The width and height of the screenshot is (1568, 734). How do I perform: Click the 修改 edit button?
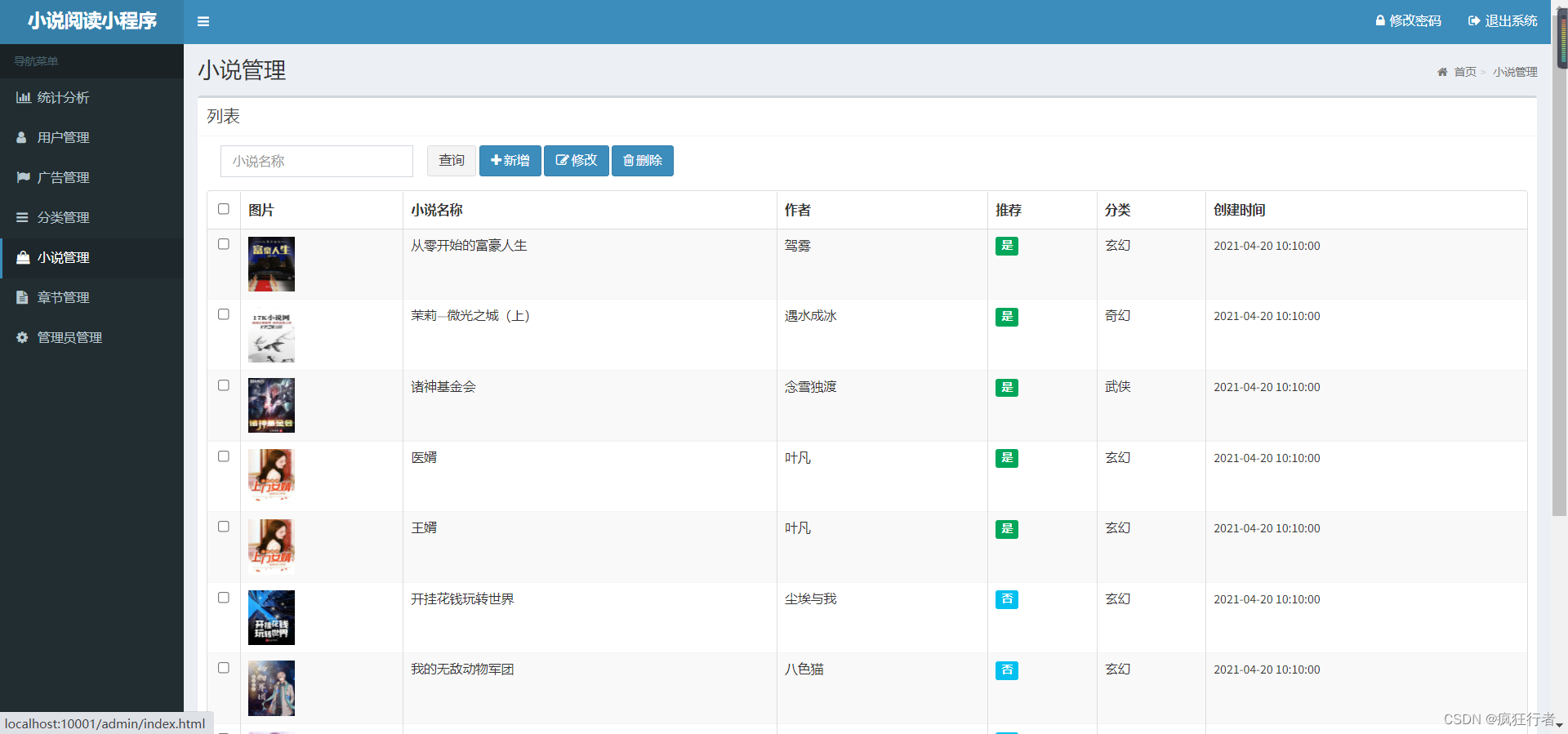pyautogui.click(x=577, y=161)
